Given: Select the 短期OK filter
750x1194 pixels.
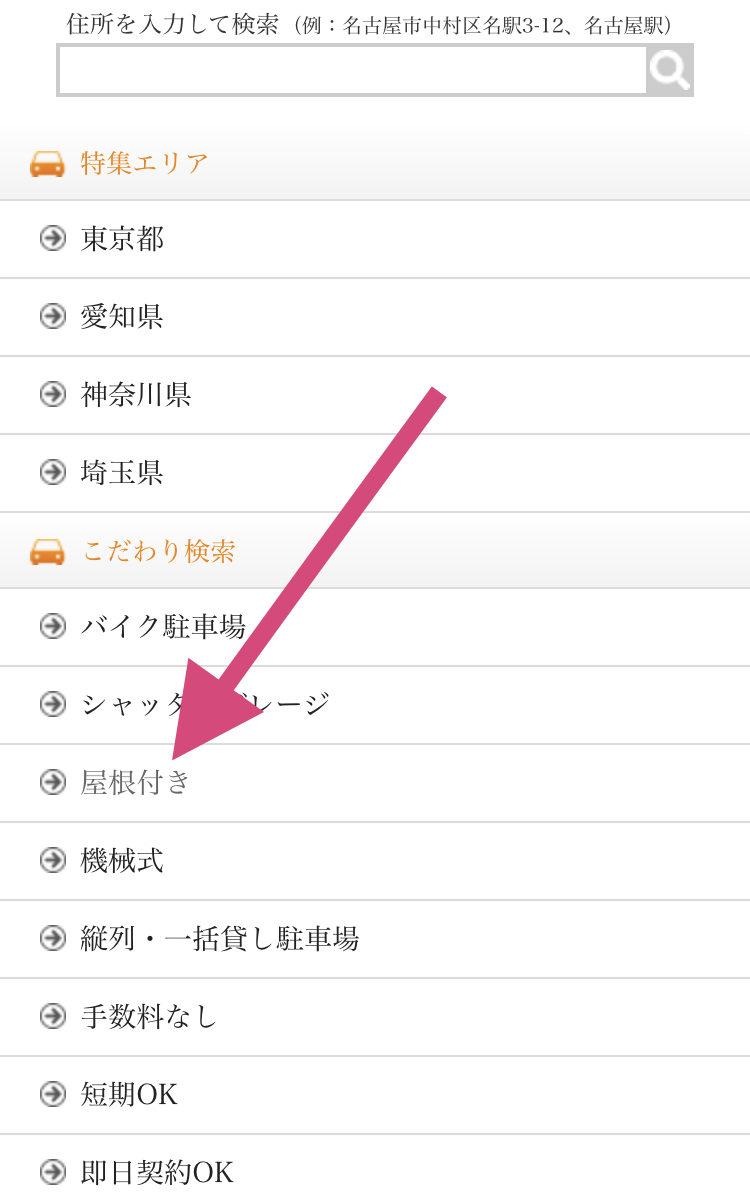Looking at the screenshot, I should click(129, 1095).
